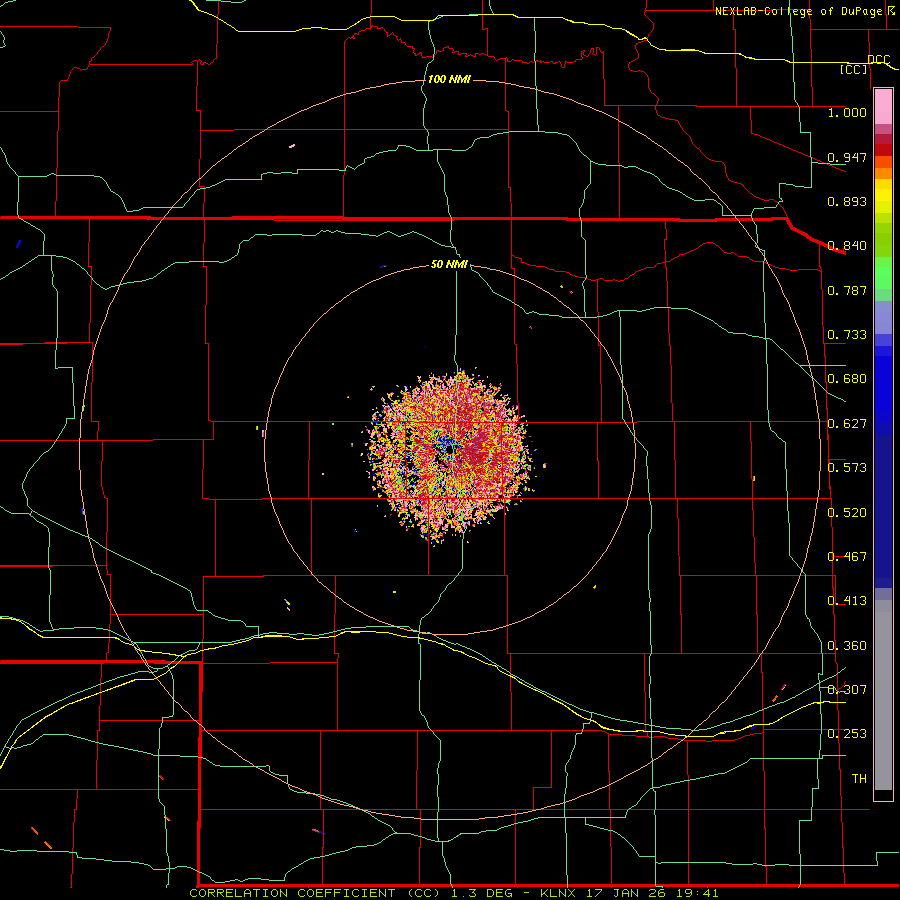Select the 100 NMI range ring label
The width and height of the screenshot is (900, 900).
pyautogui.click(x=449, y=79)
